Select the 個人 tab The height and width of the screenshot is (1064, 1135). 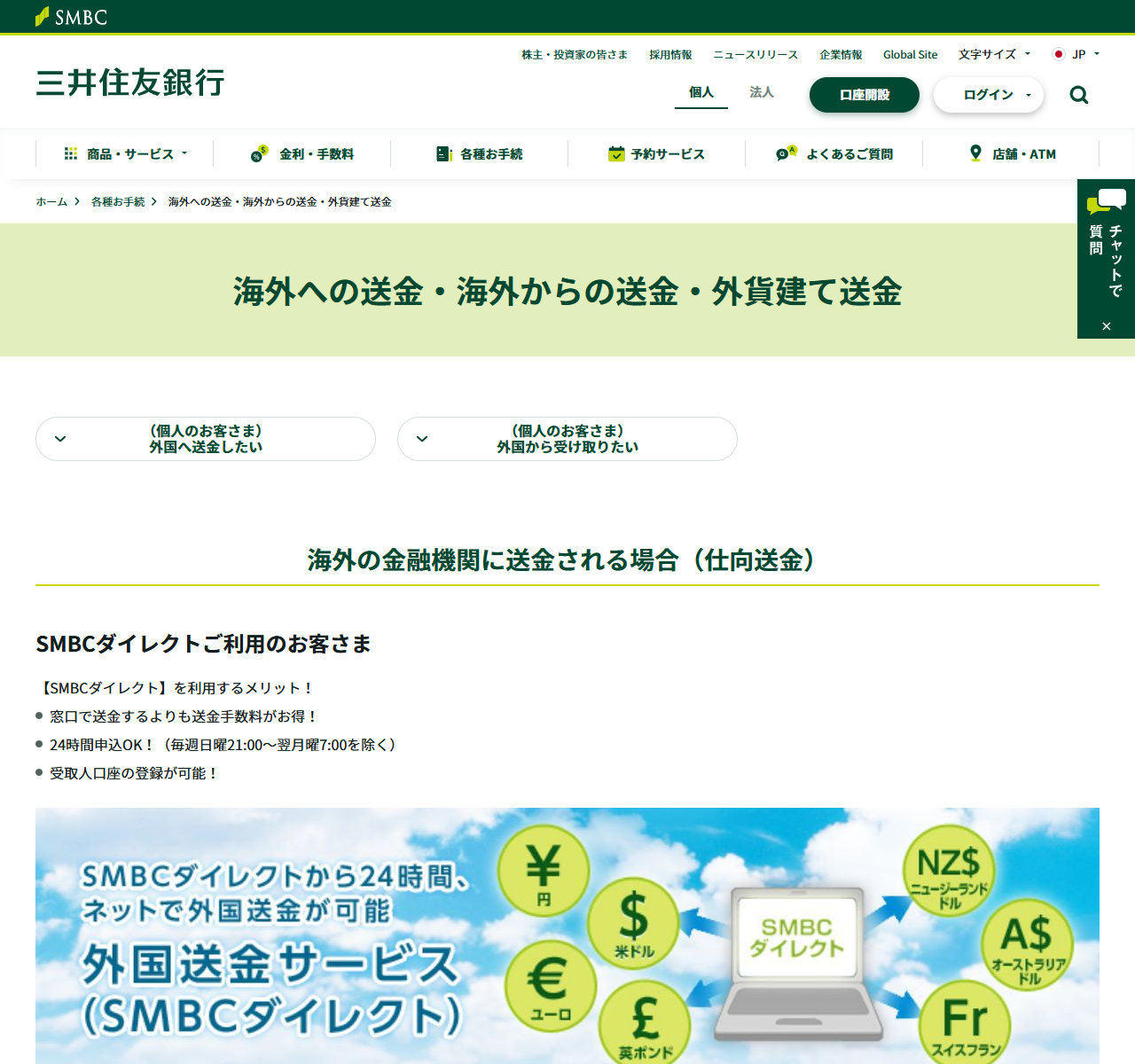pyautogui.click(x=701, y=92)
